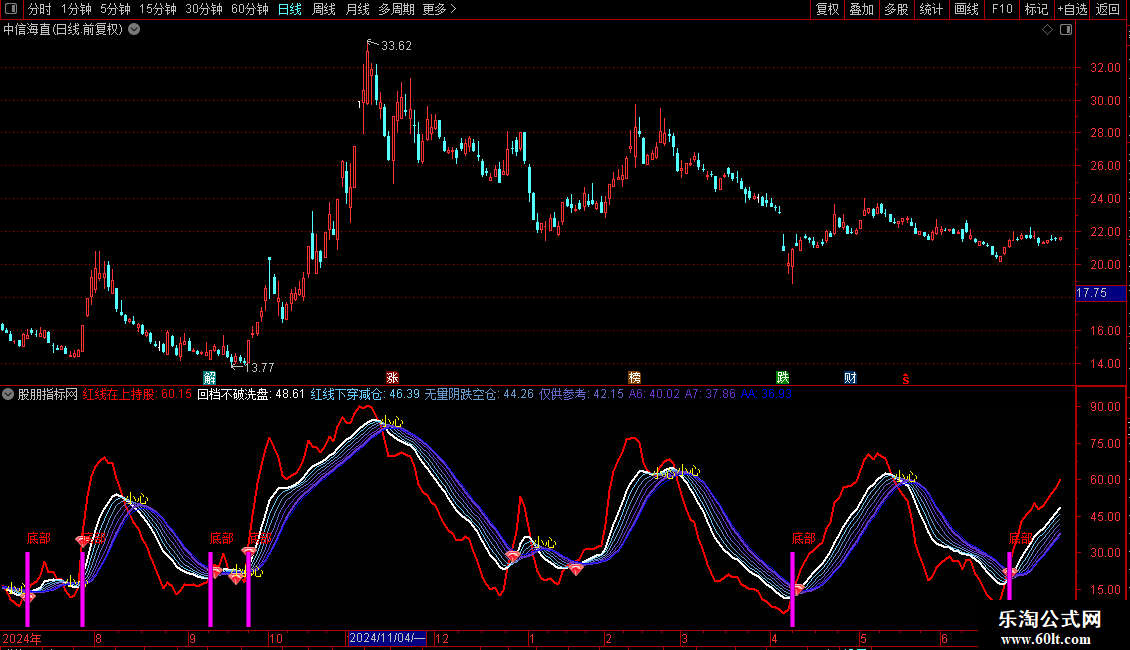
Task: Click the diamond marker icon above the chart
Action: click(1048, 30)
